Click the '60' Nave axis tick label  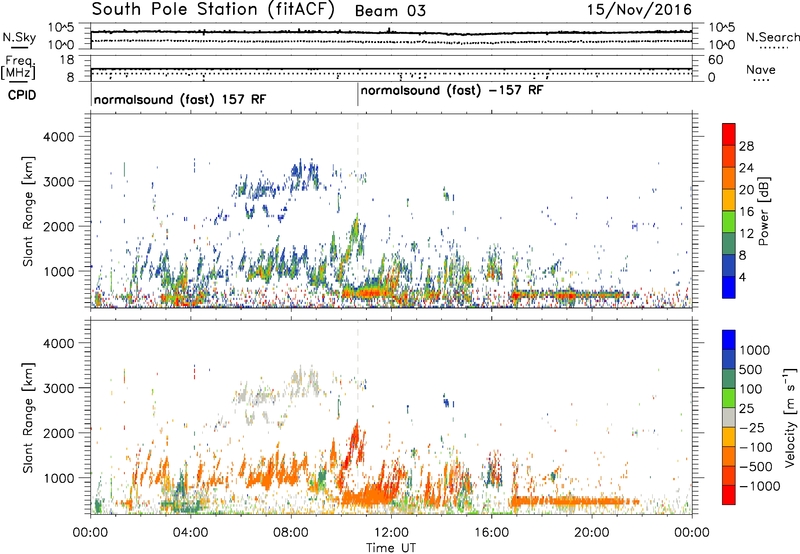[x=716, y=60]
